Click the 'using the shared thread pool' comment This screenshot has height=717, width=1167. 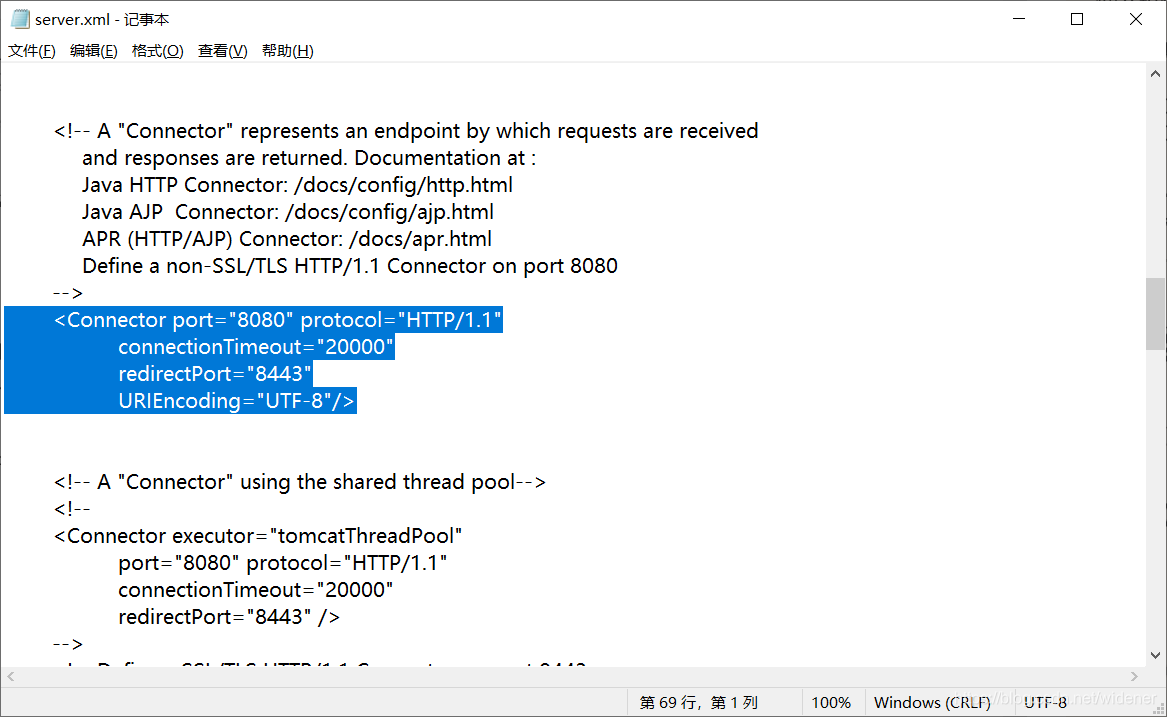click(x=299, y=482)
